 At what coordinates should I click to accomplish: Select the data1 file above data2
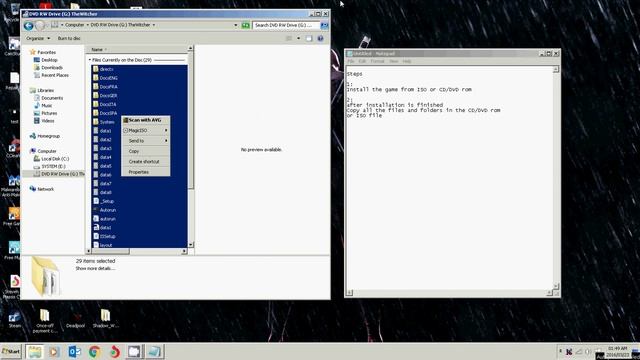click(102, 131)
